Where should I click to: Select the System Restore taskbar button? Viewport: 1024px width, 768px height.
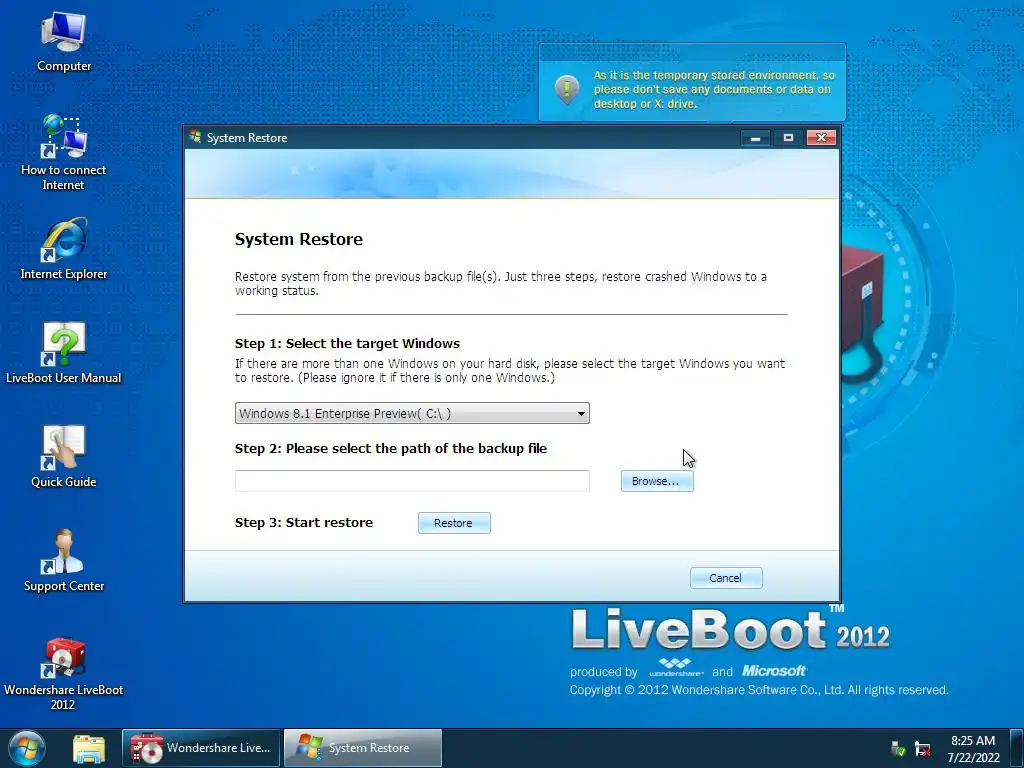click(x=362, y=748)
